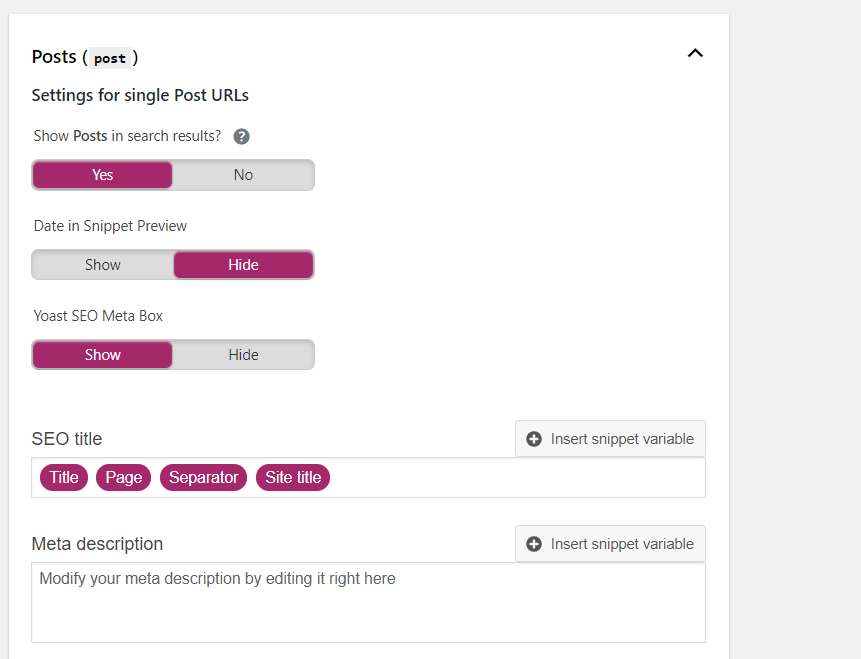Click the help question mark icon

[x=242, y=136]
